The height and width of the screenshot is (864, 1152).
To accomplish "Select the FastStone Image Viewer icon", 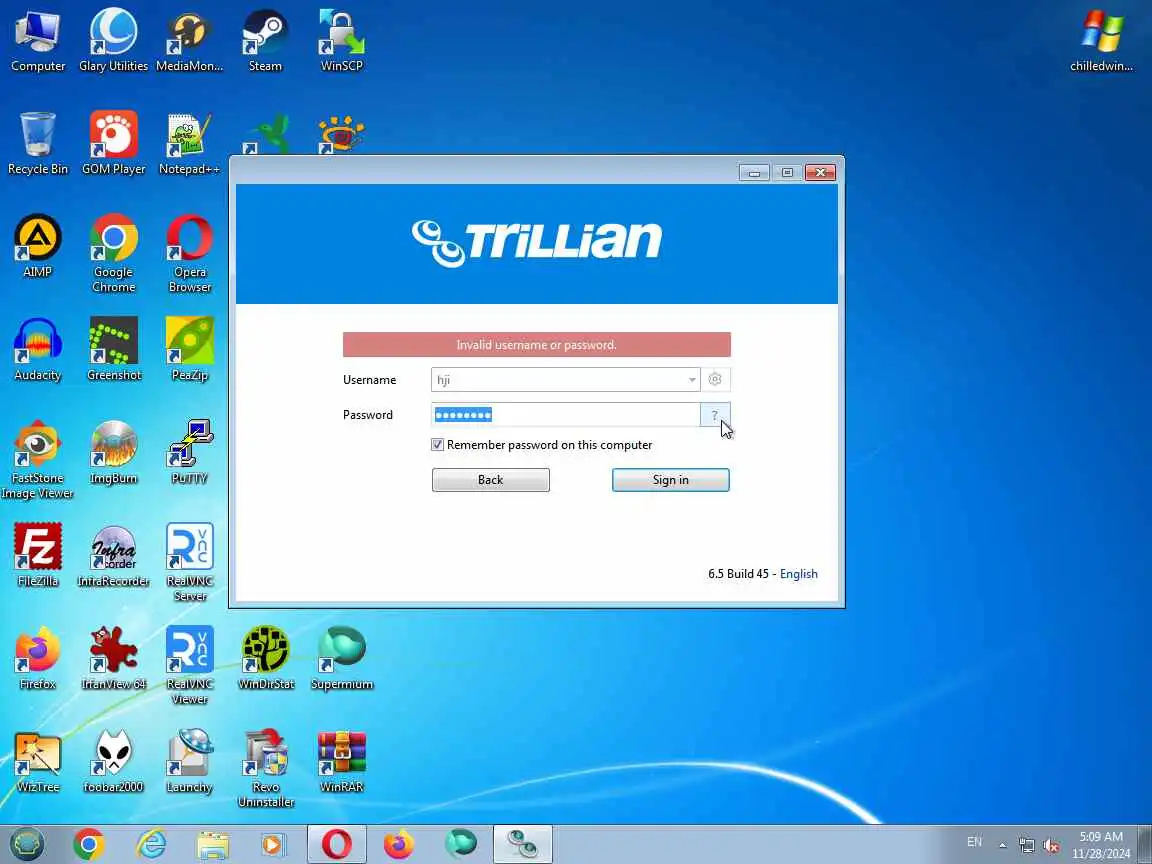I will 37,459.
